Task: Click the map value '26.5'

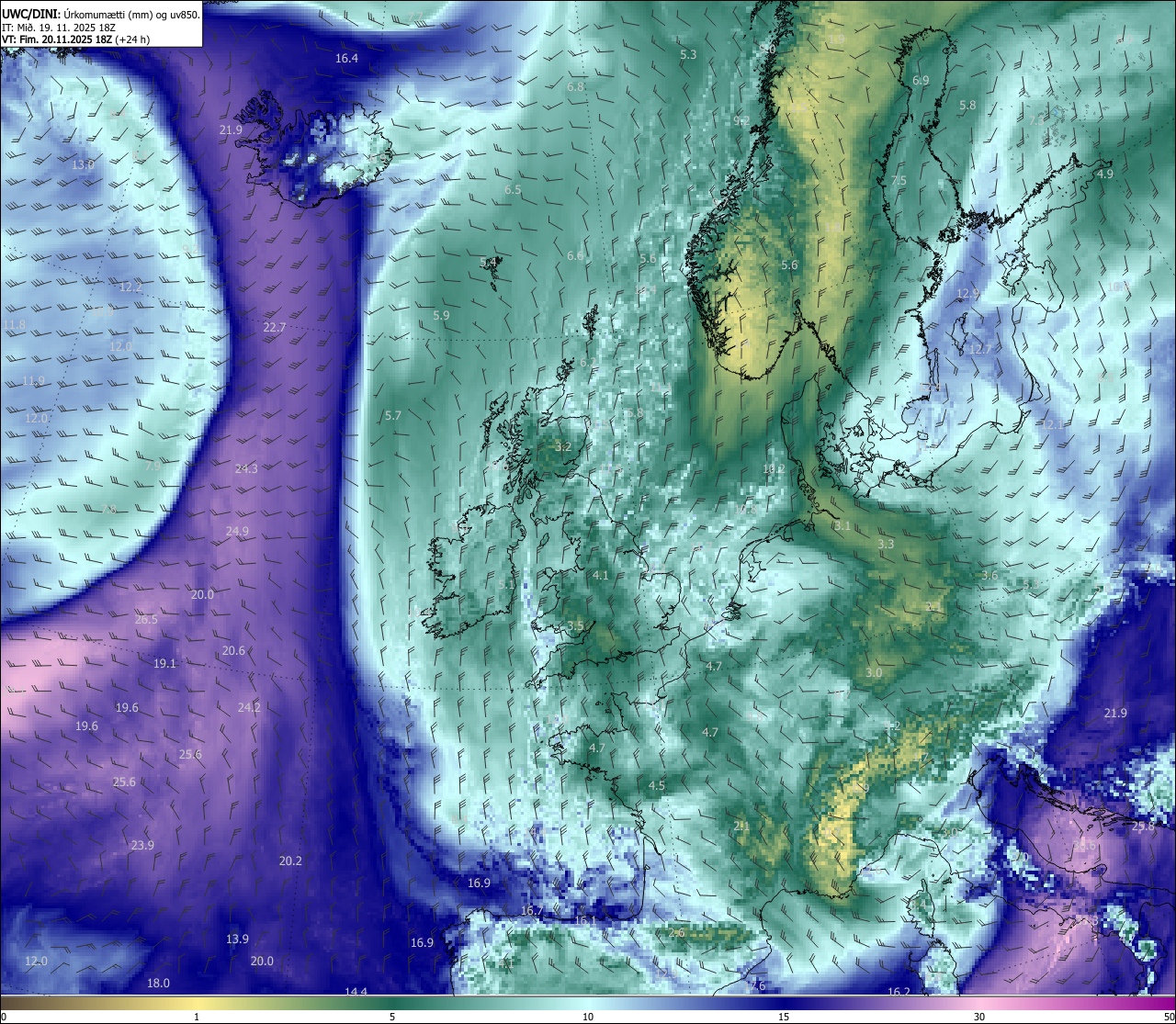Action: click(146, 620)
